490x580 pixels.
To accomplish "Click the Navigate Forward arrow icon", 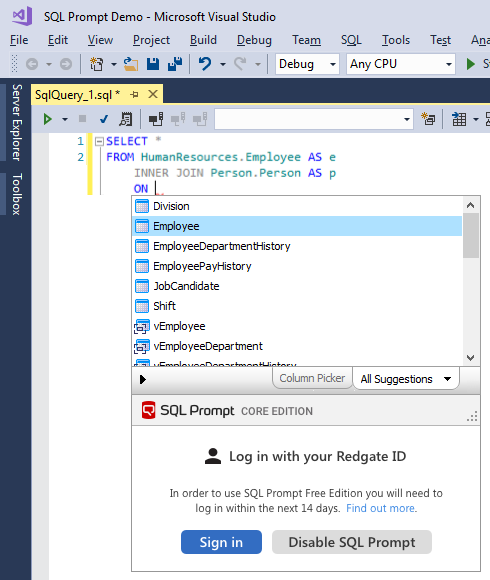I will click(66, 64).
